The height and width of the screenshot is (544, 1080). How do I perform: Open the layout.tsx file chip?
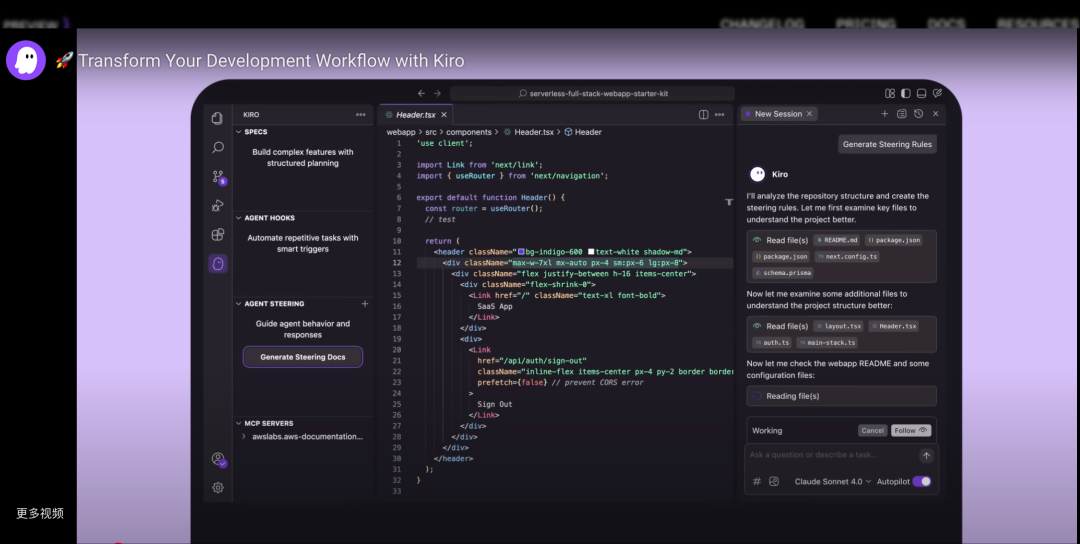(x=838, y=326)
